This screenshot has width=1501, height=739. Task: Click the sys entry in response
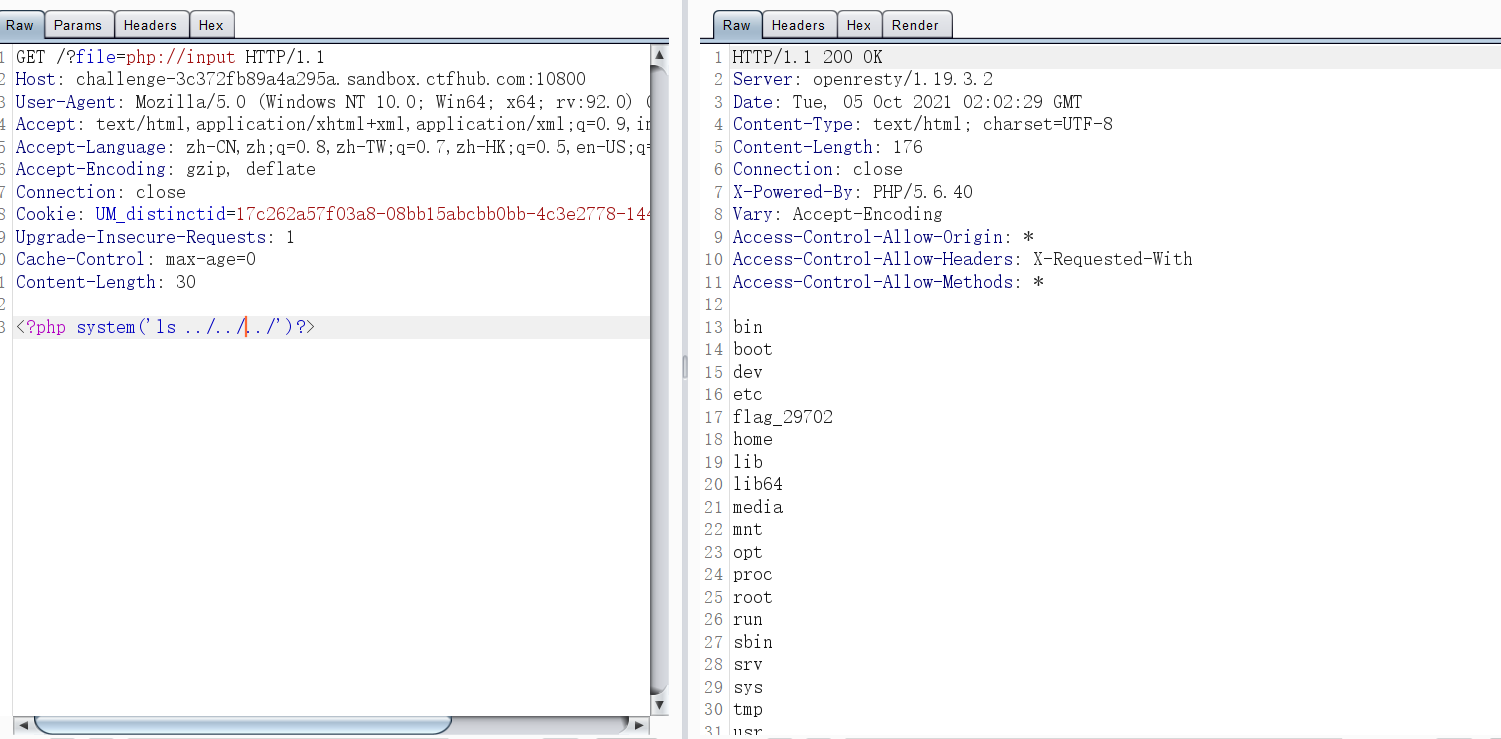pos(748,687)
